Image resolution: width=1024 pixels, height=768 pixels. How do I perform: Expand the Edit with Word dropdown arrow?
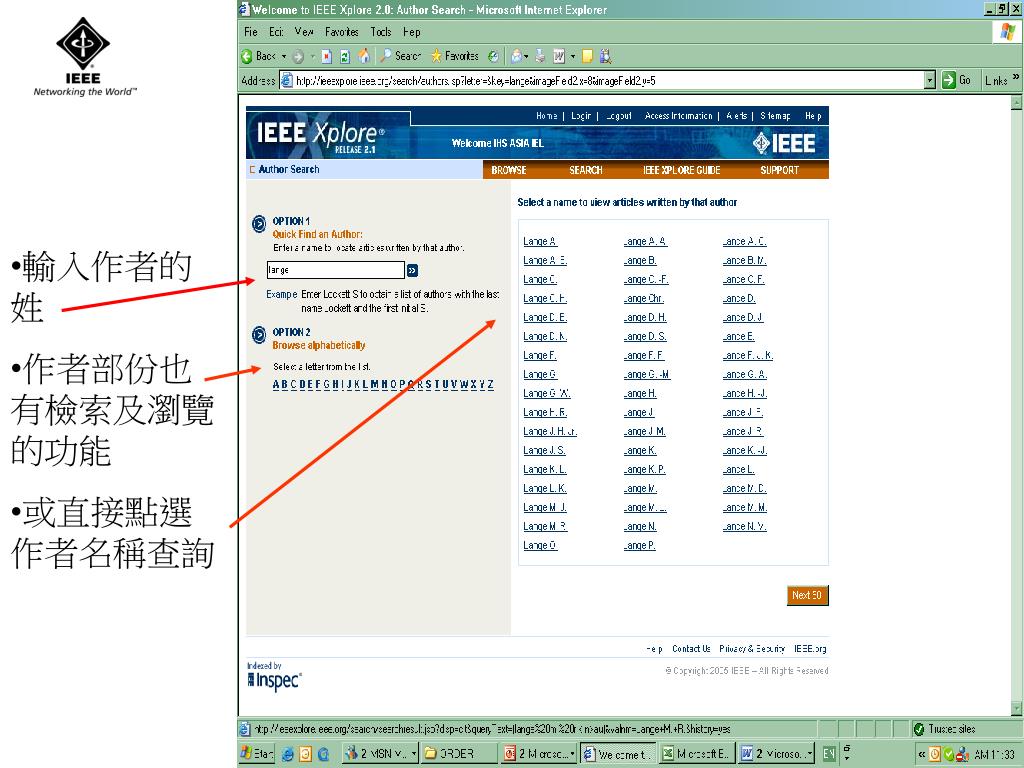coord(573,57)
